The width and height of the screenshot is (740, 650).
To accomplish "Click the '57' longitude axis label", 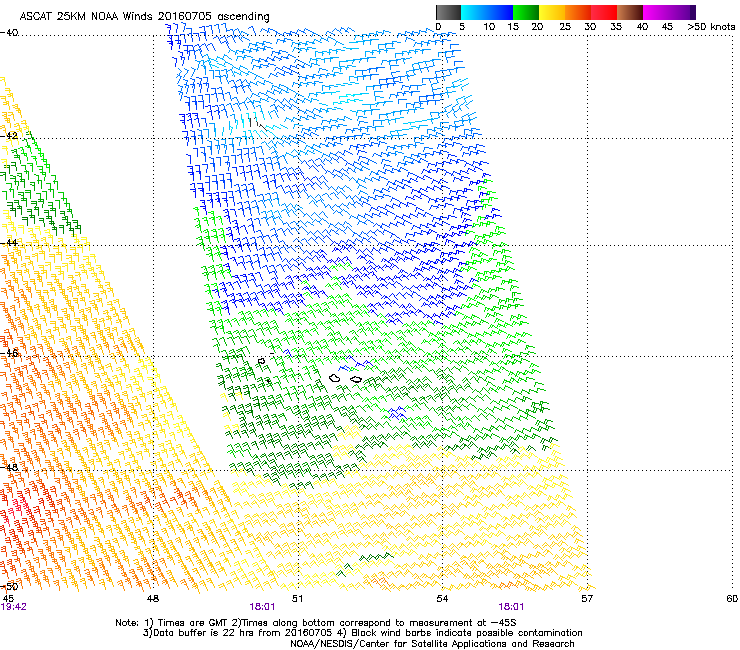I will pos(587,598).
